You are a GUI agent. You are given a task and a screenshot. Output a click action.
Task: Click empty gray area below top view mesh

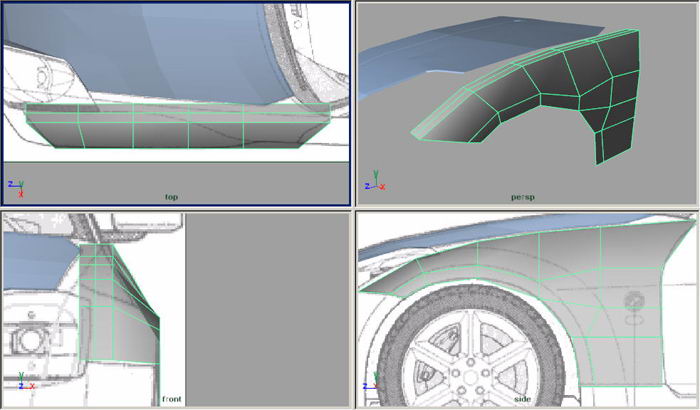point(170,175)
